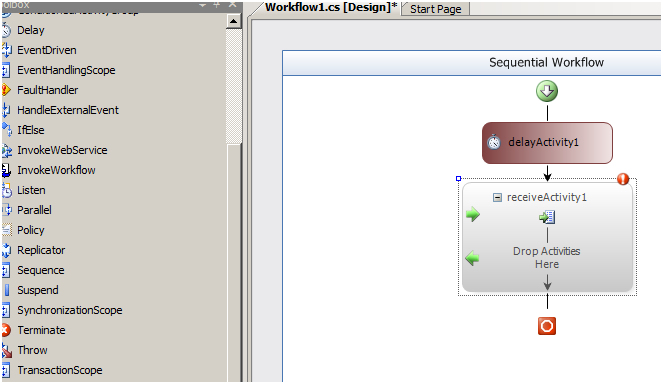The image size is (663, 384).
Task: Select the Suspend text item
Action: pyautogui.click(x=38, y=290)
